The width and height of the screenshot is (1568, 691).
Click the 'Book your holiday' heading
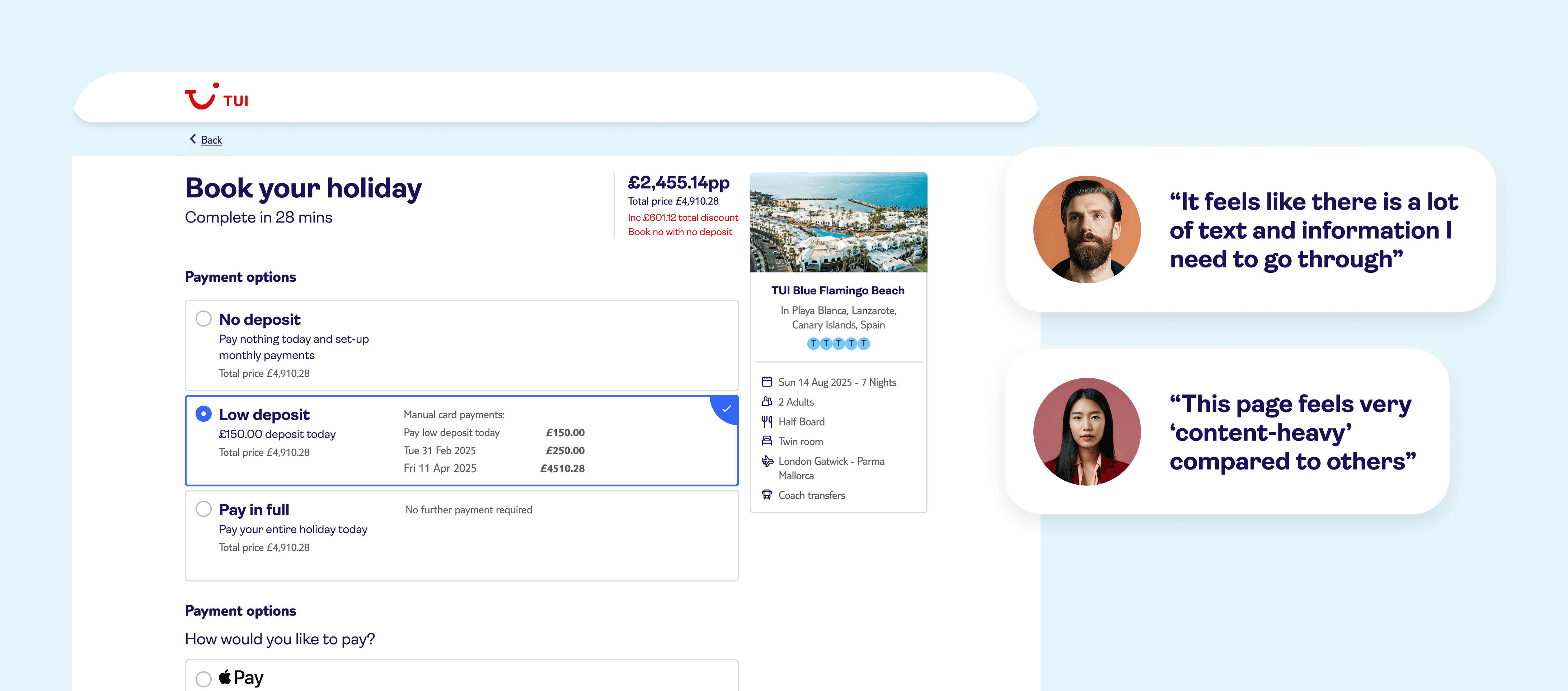303,188
